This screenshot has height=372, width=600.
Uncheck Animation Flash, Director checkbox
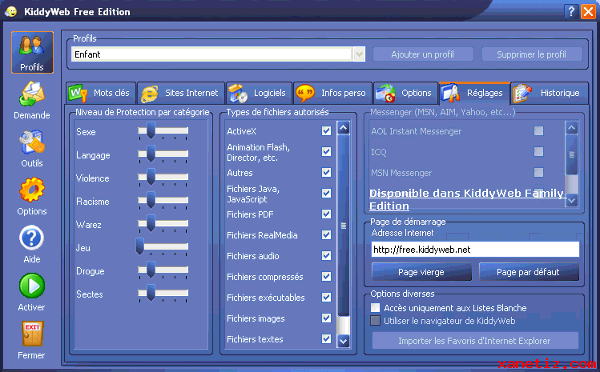(x=326, y=152)
